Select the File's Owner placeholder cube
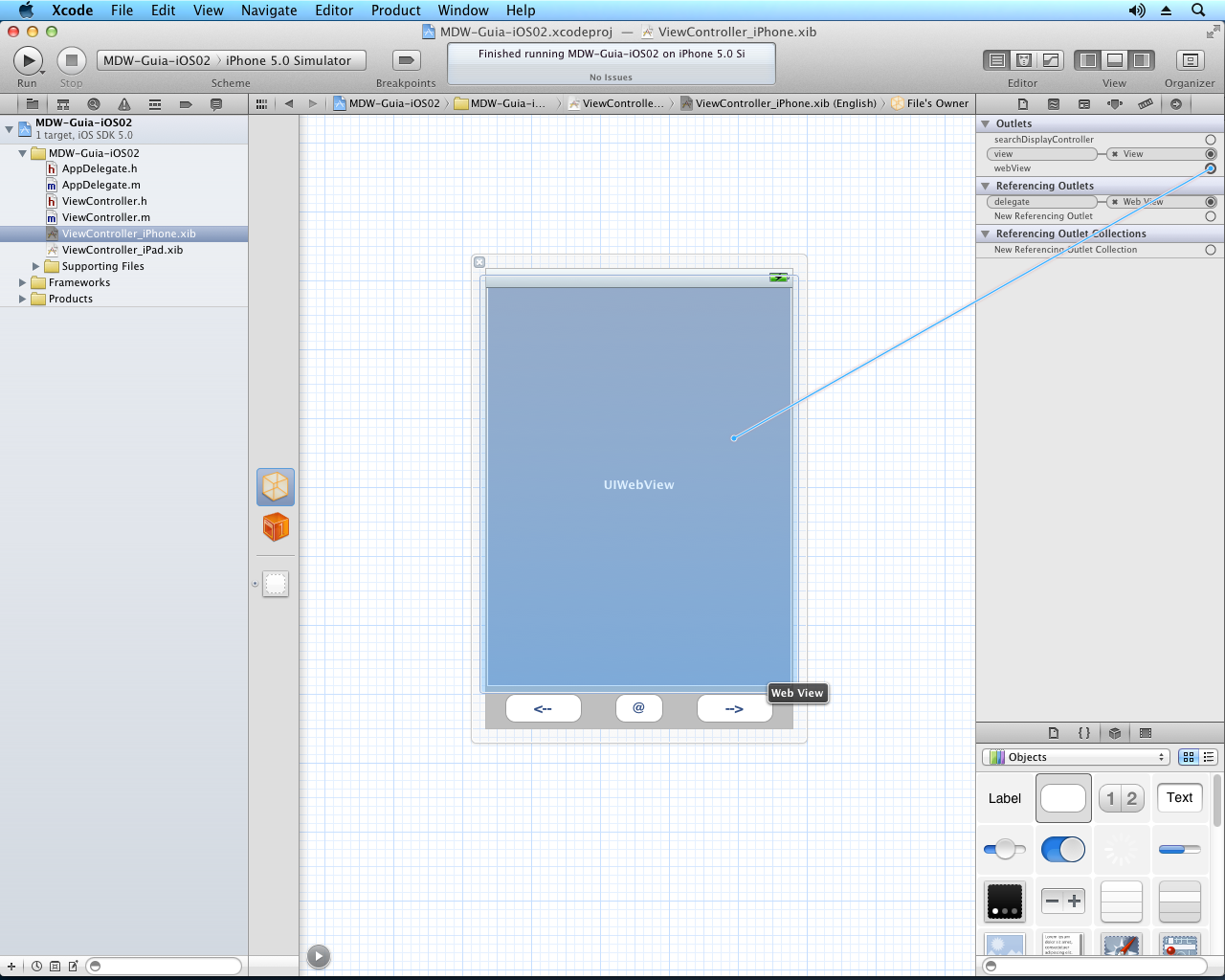The height and width of the screenshot is (980, 1225). click(x=276, y=487)
